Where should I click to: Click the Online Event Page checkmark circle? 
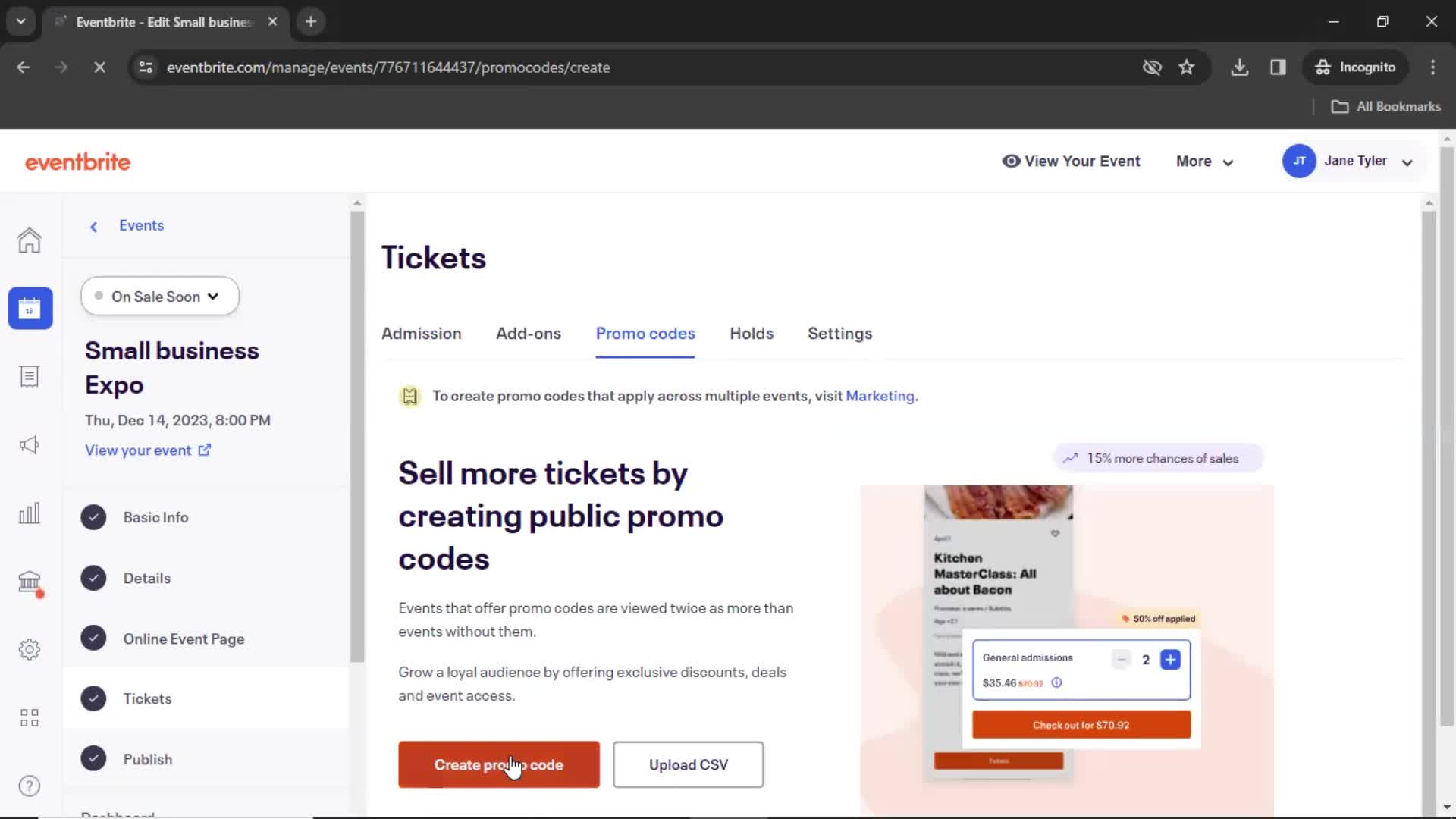pos(93,639)
